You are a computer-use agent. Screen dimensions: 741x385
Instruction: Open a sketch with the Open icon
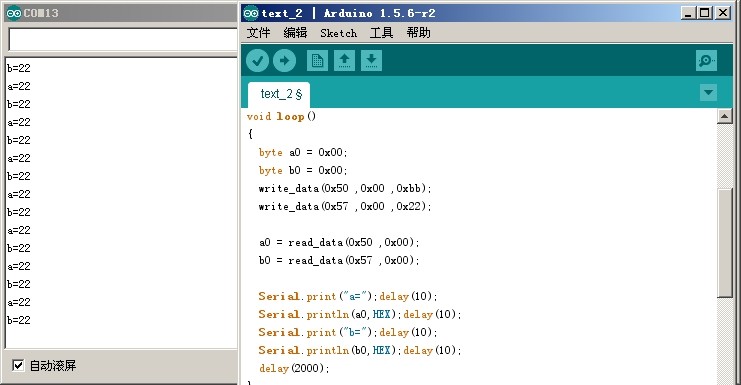345,60
